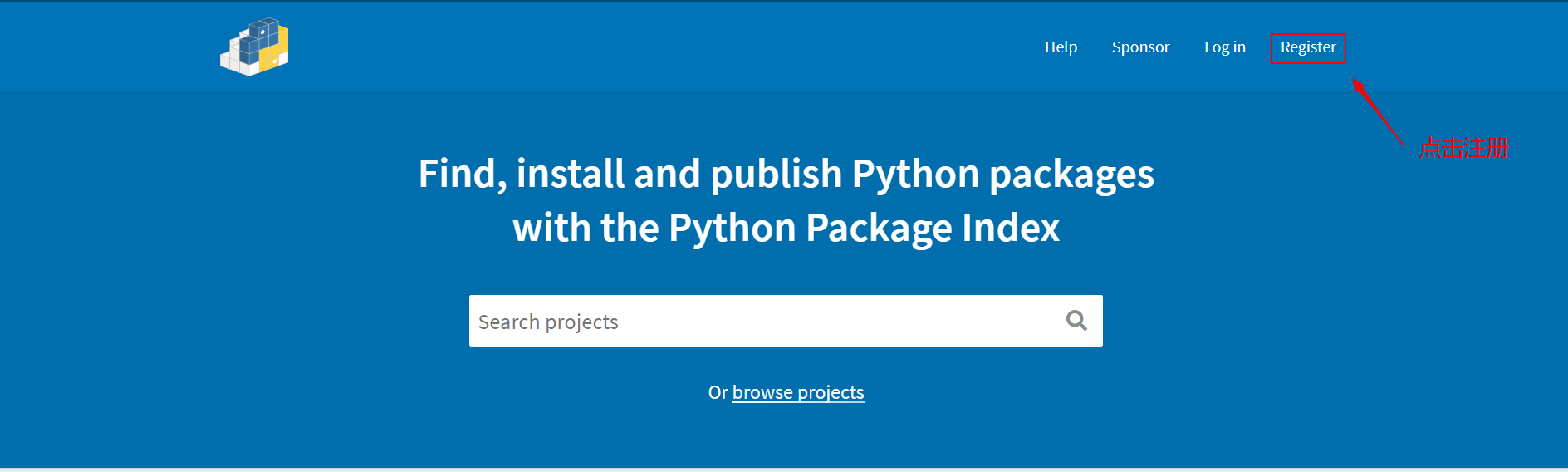1568x472 pixels.
Task: Click the PyPI logo icon
Action: [254, 47]
